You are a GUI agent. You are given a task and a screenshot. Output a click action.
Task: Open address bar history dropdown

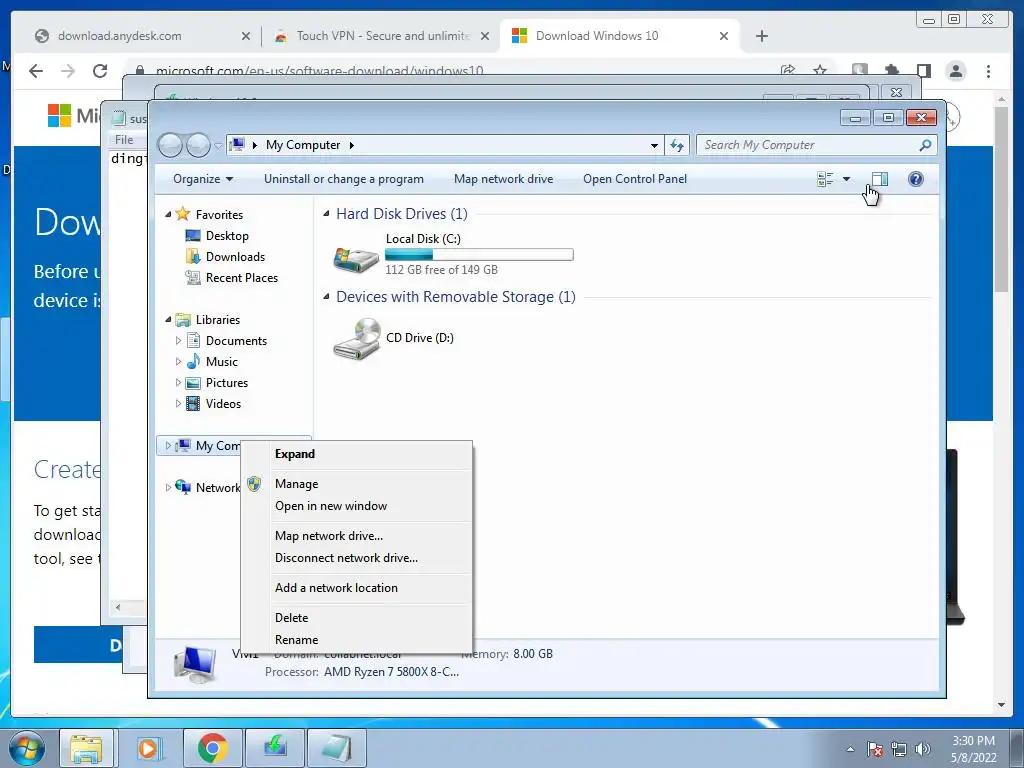pyautogui.click(x=654, y=145)
